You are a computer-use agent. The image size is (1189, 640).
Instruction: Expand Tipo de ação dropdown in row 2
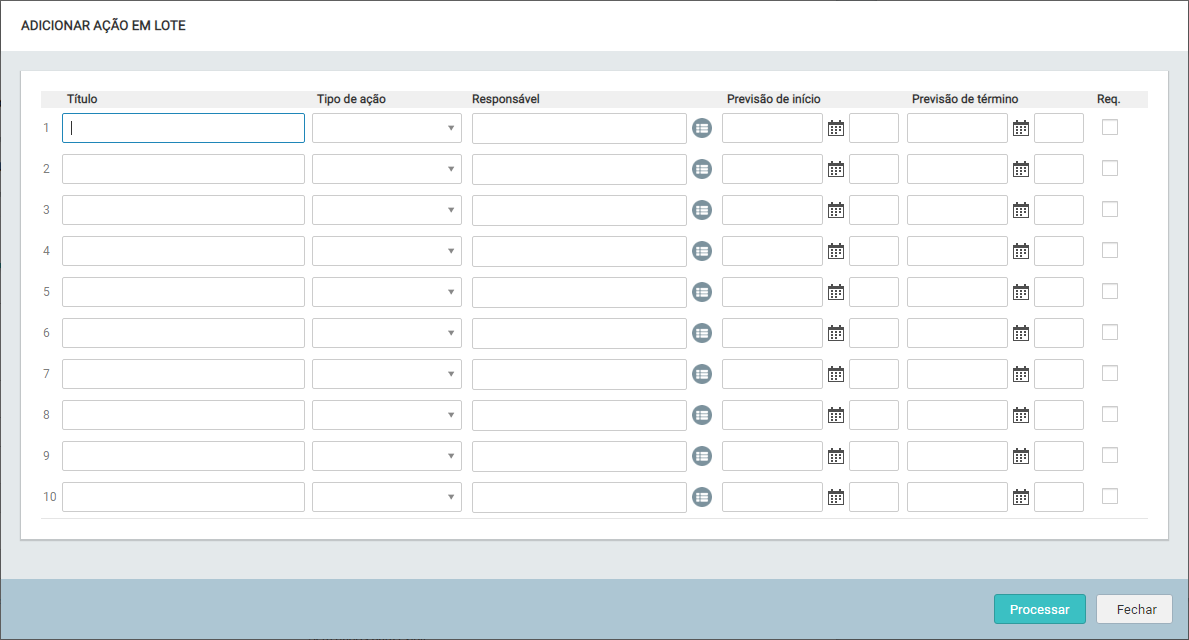coord(387,169)
